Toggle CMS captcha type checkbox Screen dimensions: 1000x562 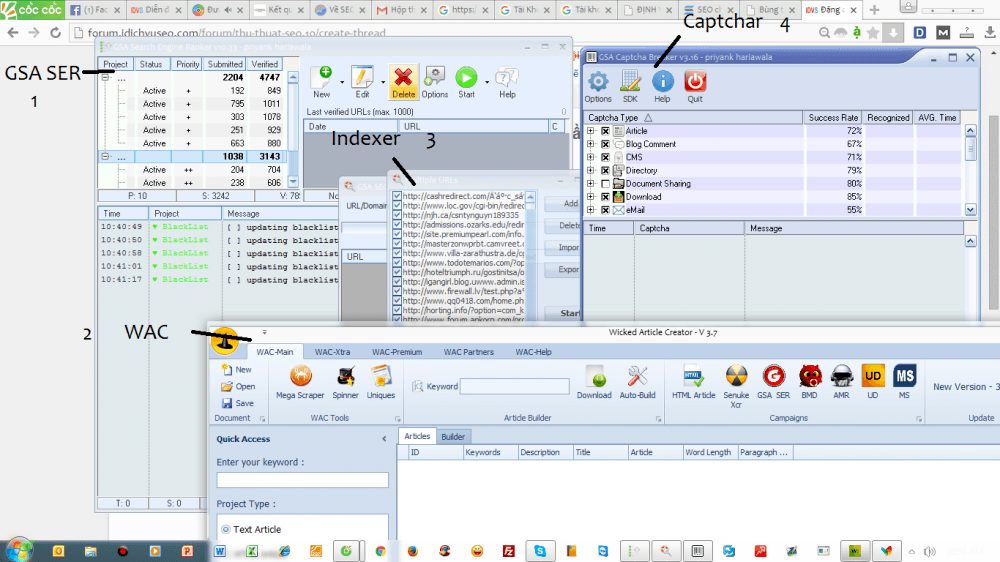605,157
